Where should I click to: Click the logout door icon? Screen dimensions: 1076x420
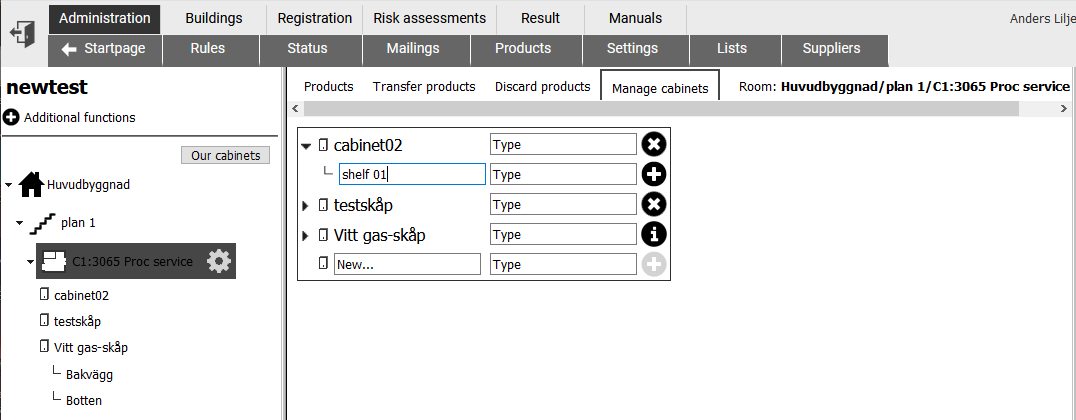click(23, 34)
